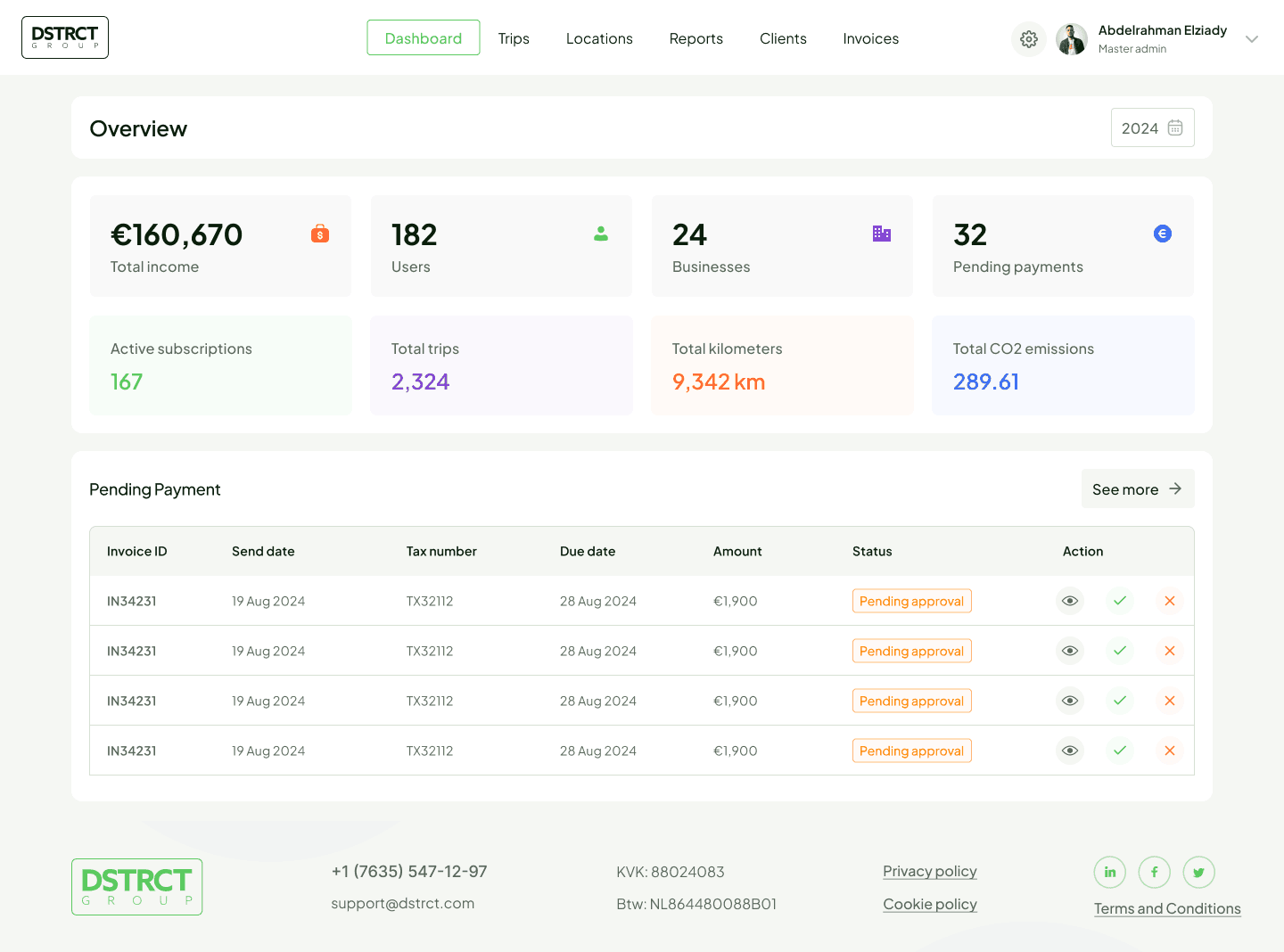Viewport: 1284px width, 952px height.
Task: Click See more for pending payments
Action: point(1138,488)
